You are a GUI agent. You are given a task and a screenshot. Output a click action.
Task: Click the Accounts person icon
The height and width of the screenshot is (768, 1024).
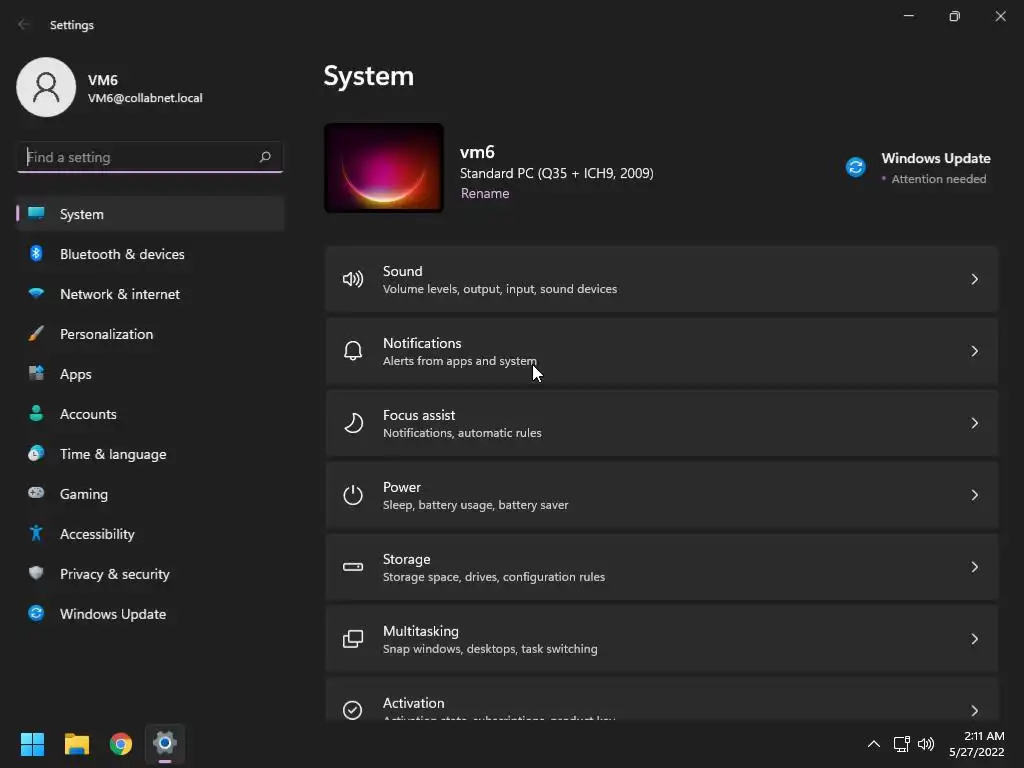click(x=37, y=413)
